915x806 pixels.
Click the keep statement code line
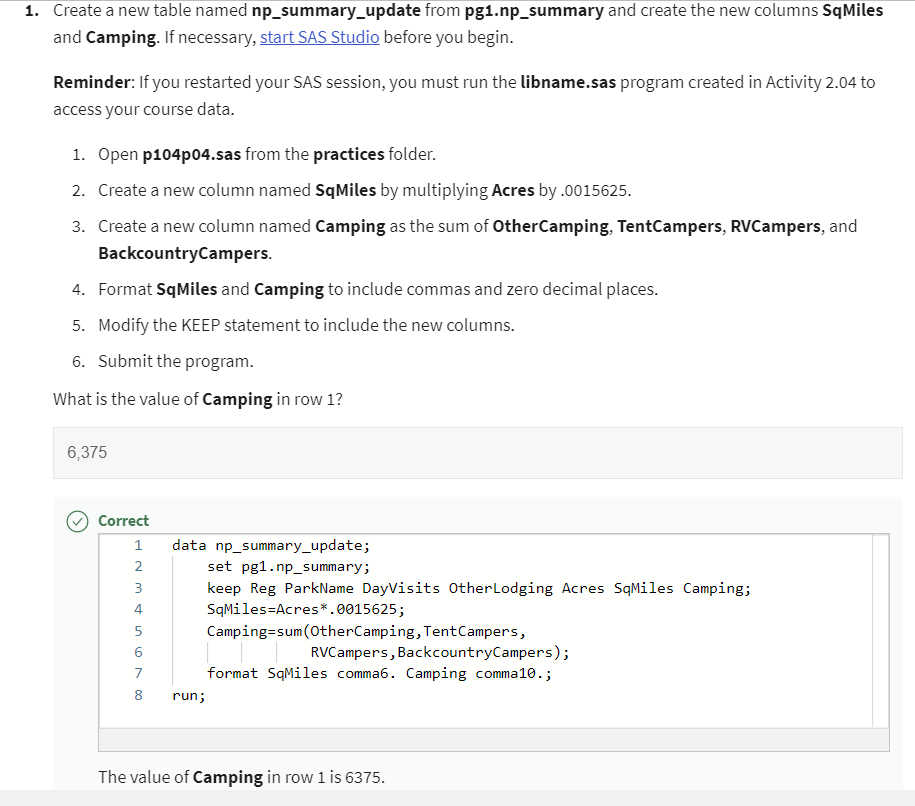pos(478,588)
